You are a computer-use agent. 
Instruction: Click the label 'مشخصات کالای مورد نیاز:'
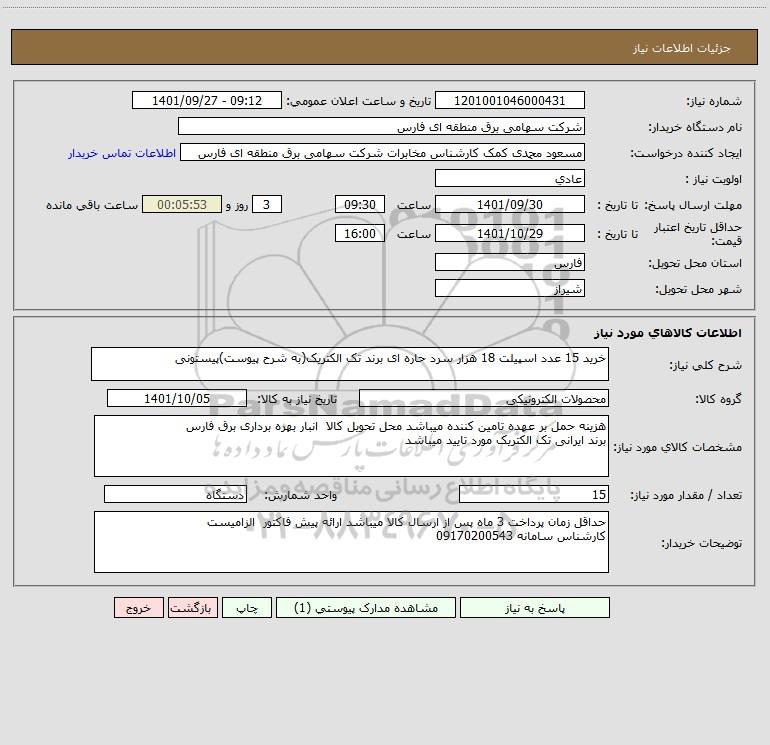pyautogui.click(x=678, y=447)
